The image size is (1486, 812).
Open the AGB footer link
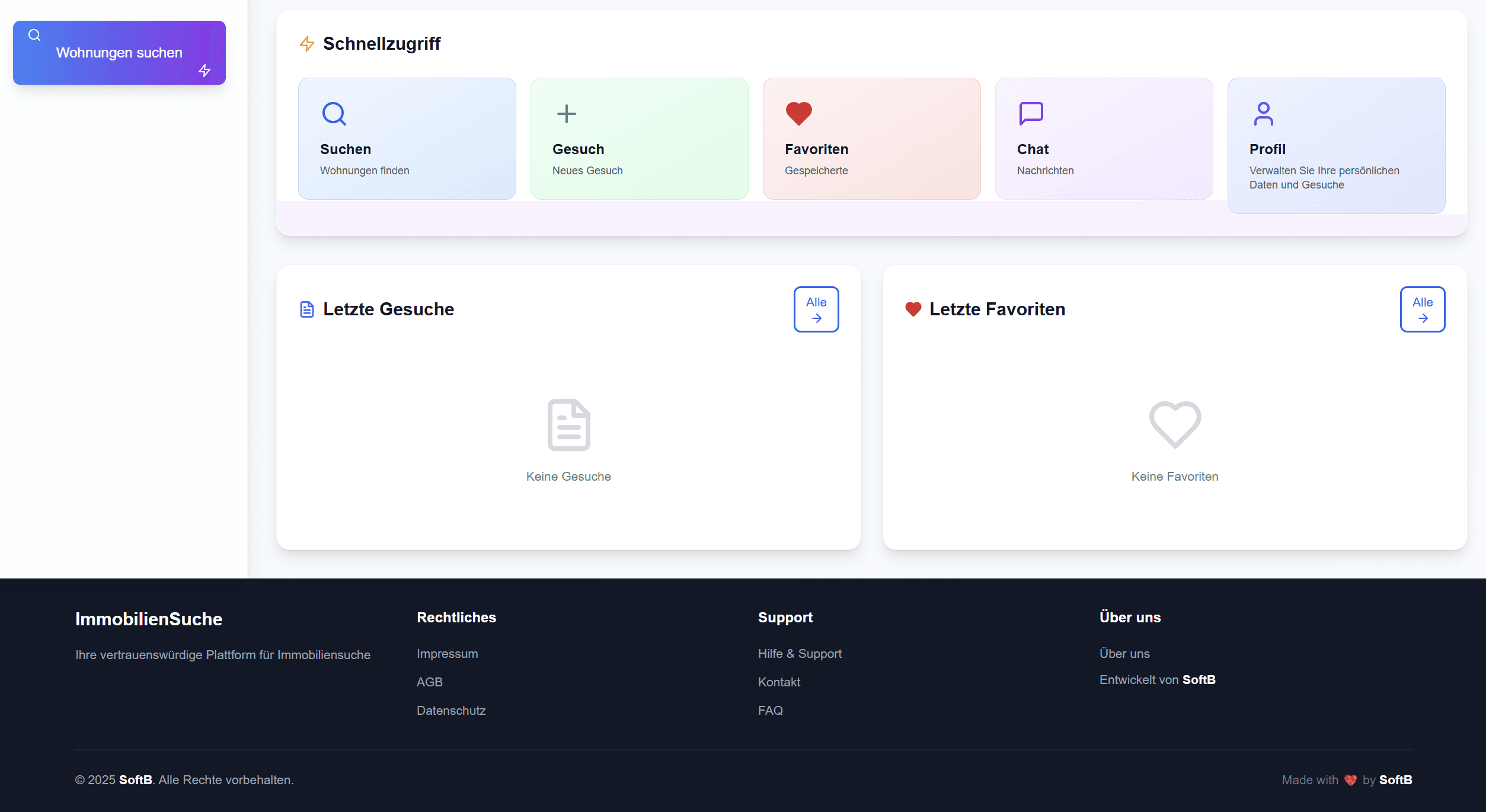429,682
